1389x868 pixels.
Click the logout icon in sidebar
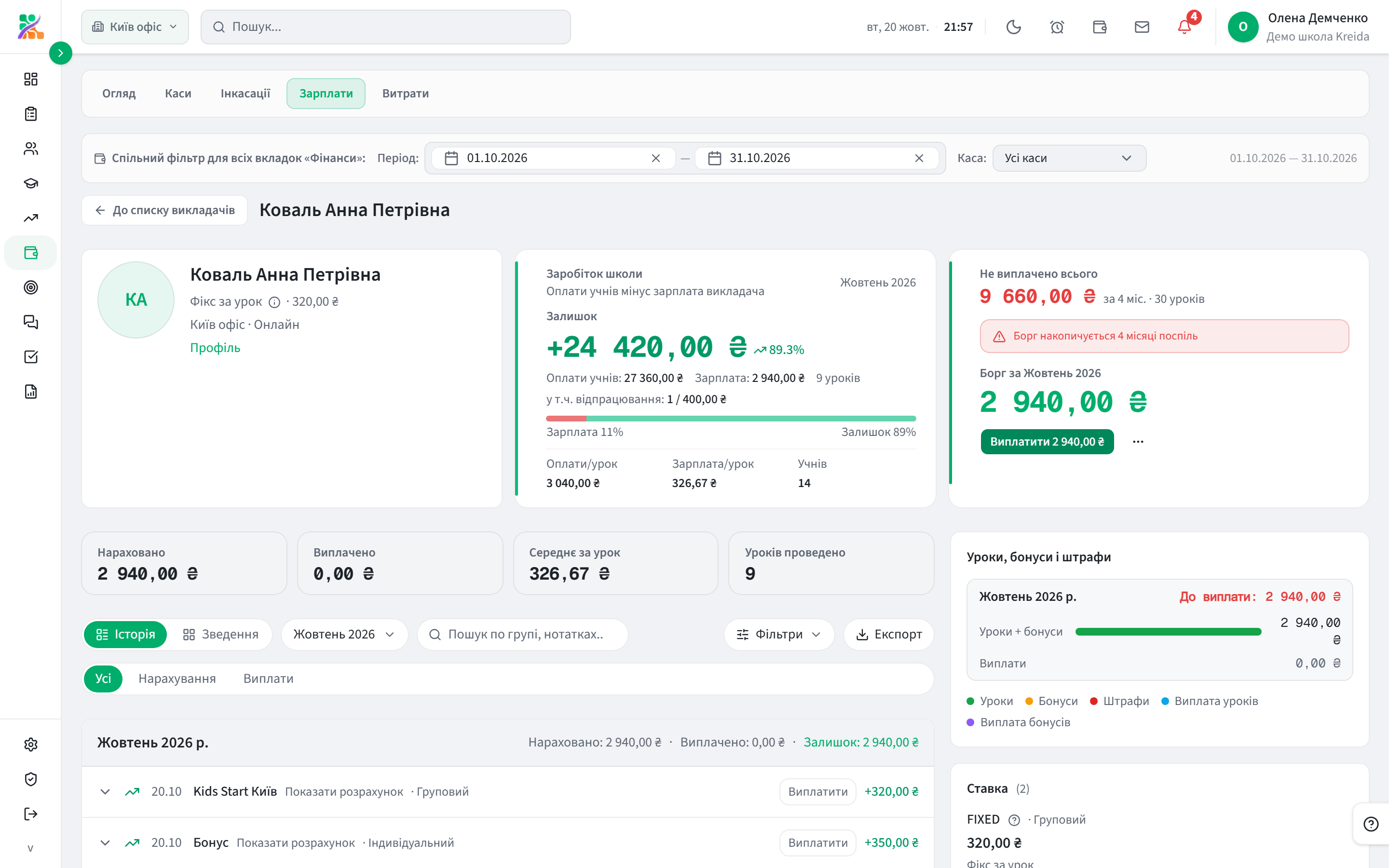[31, 814]
